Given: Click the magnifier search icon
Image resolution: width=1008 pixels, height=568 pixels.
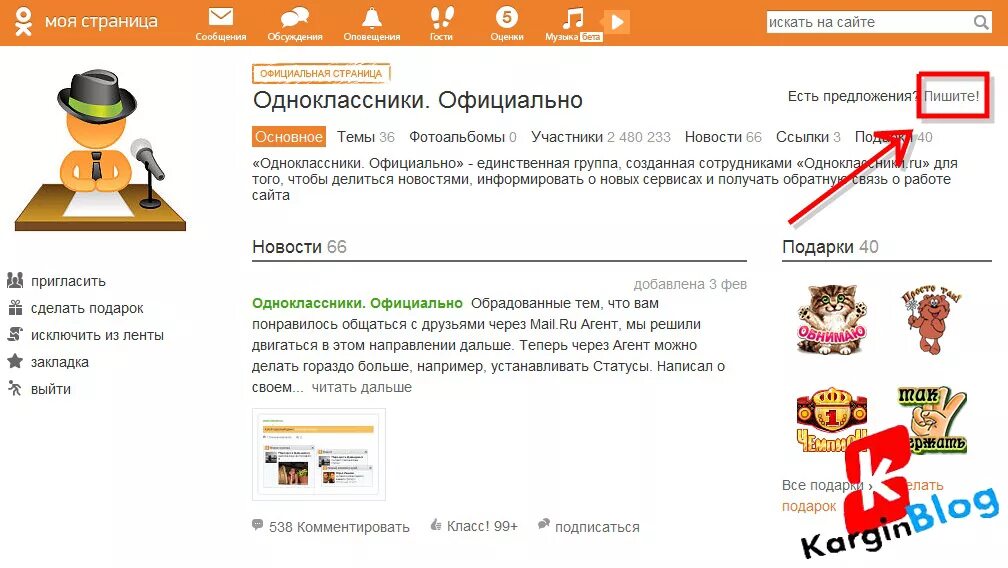Looking at the screenshot, I should pyautogui.click(x=981, y=22).
